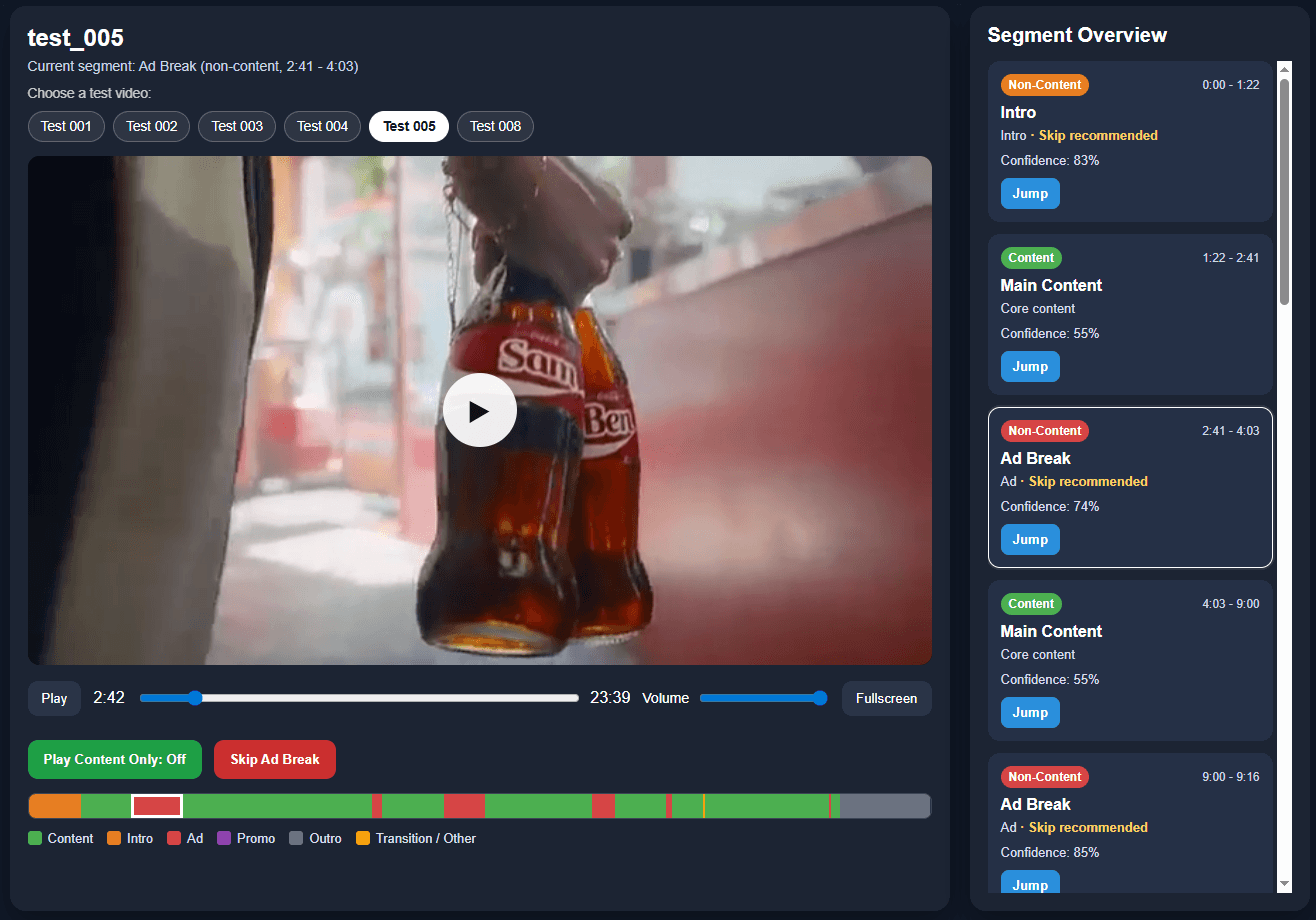Screen dimensions: 1316x920
Task: Toggle the Play Content Only option
Action: pyautogui.click(x=115, y=759)
